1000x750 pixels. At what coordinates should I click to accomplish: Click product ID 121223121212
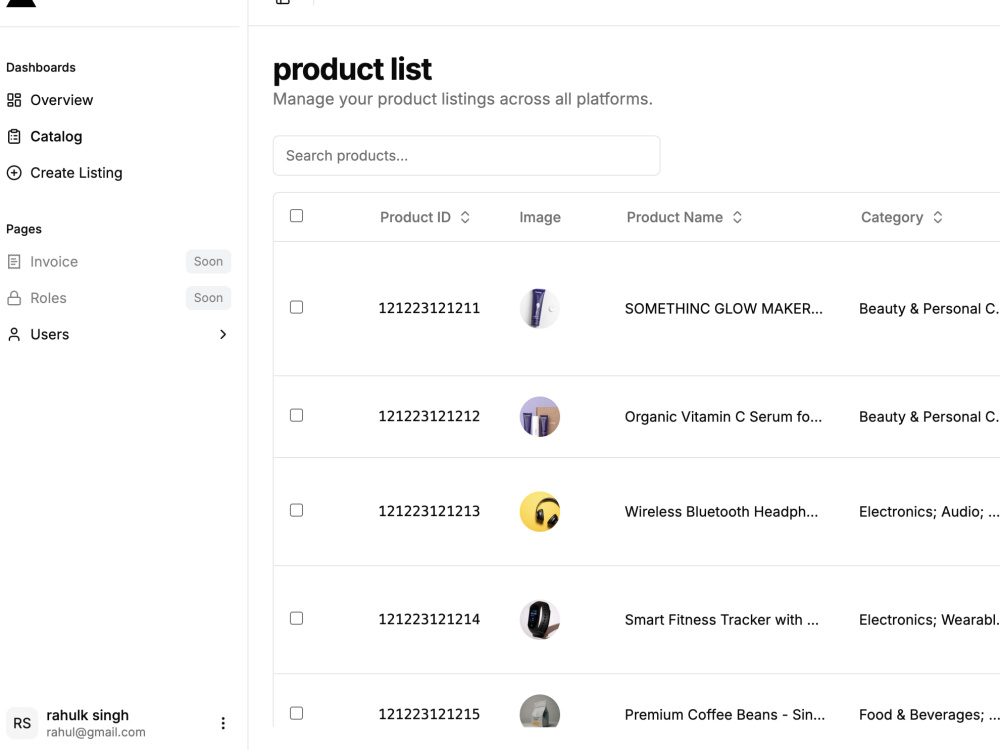429,416
